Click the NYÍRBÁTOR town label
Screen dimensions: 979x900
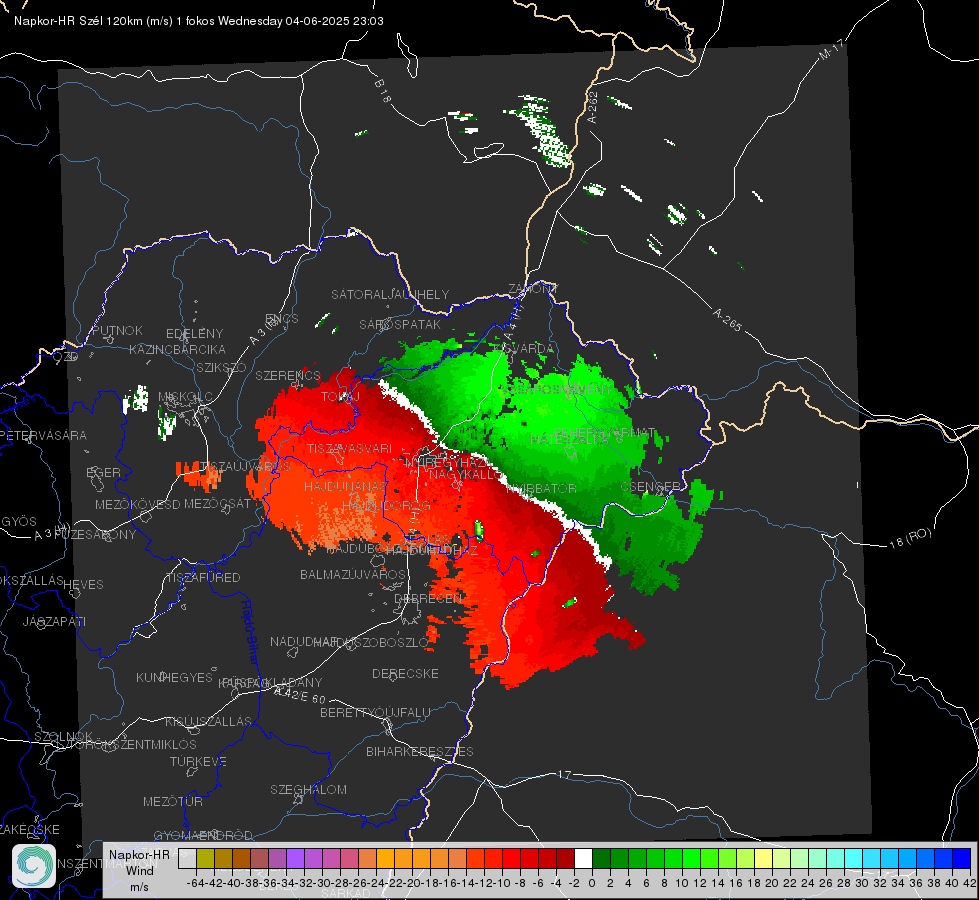[x=541, y=488]
